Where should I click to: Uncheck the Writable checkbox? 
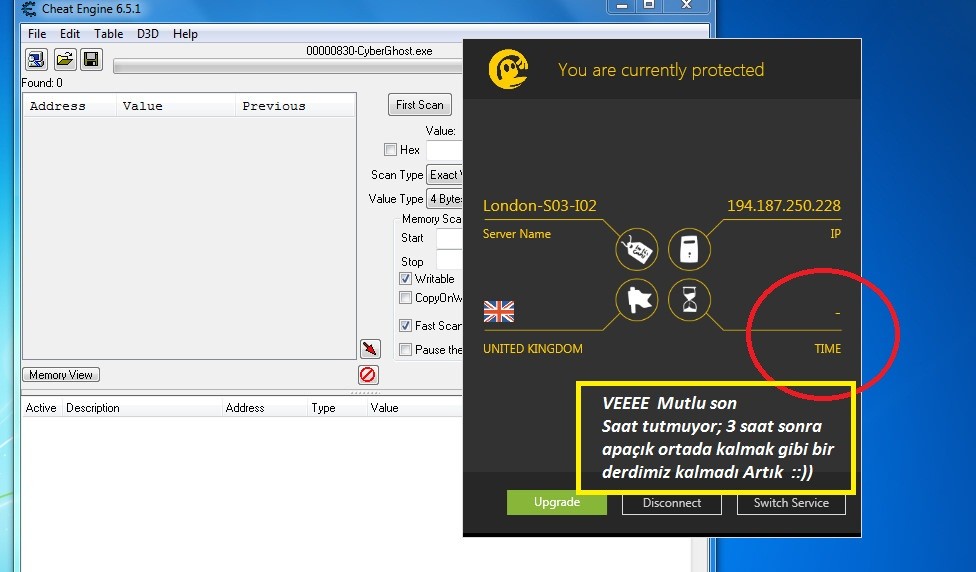tap(405, 278)
